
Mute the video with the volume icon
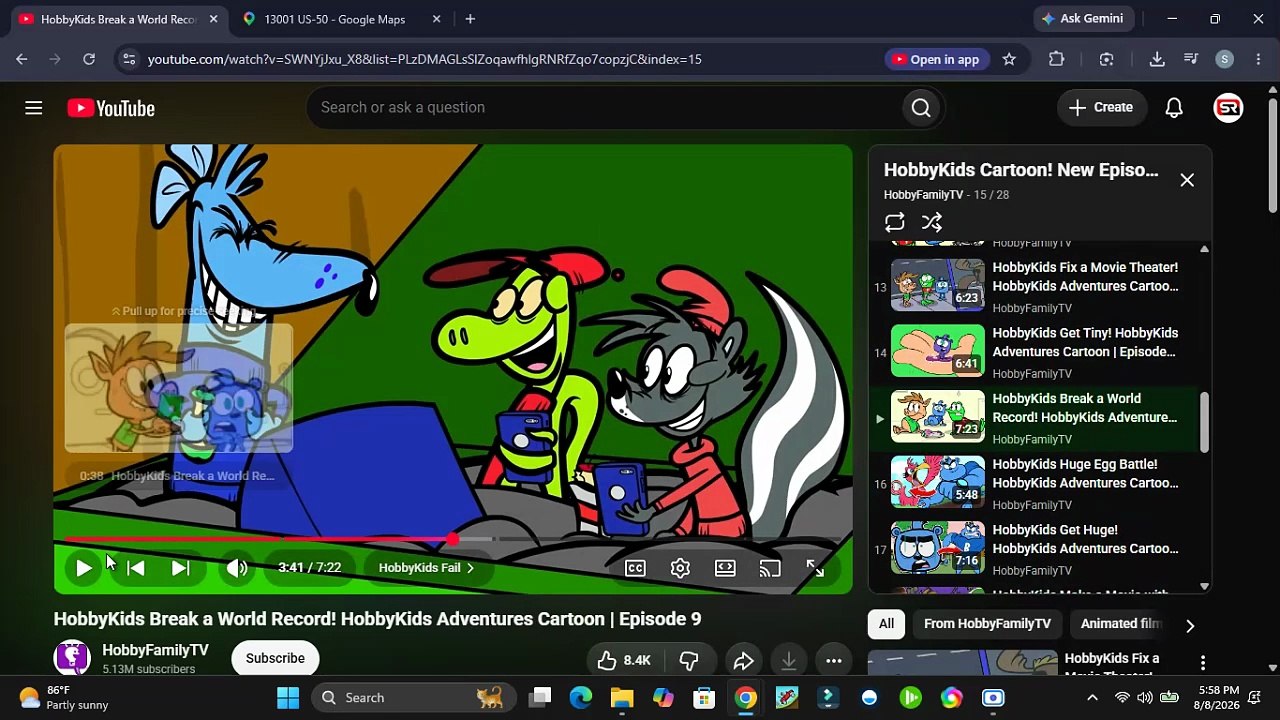coord(237,568)
